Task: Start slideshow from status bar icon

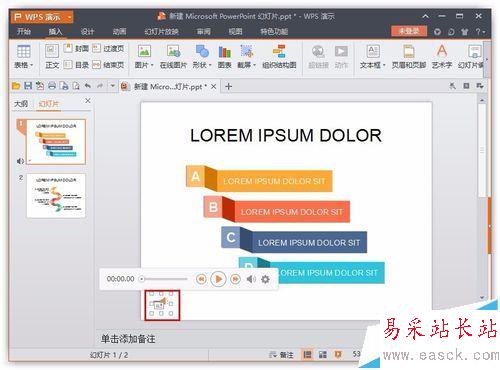Action: click(338, 355)
